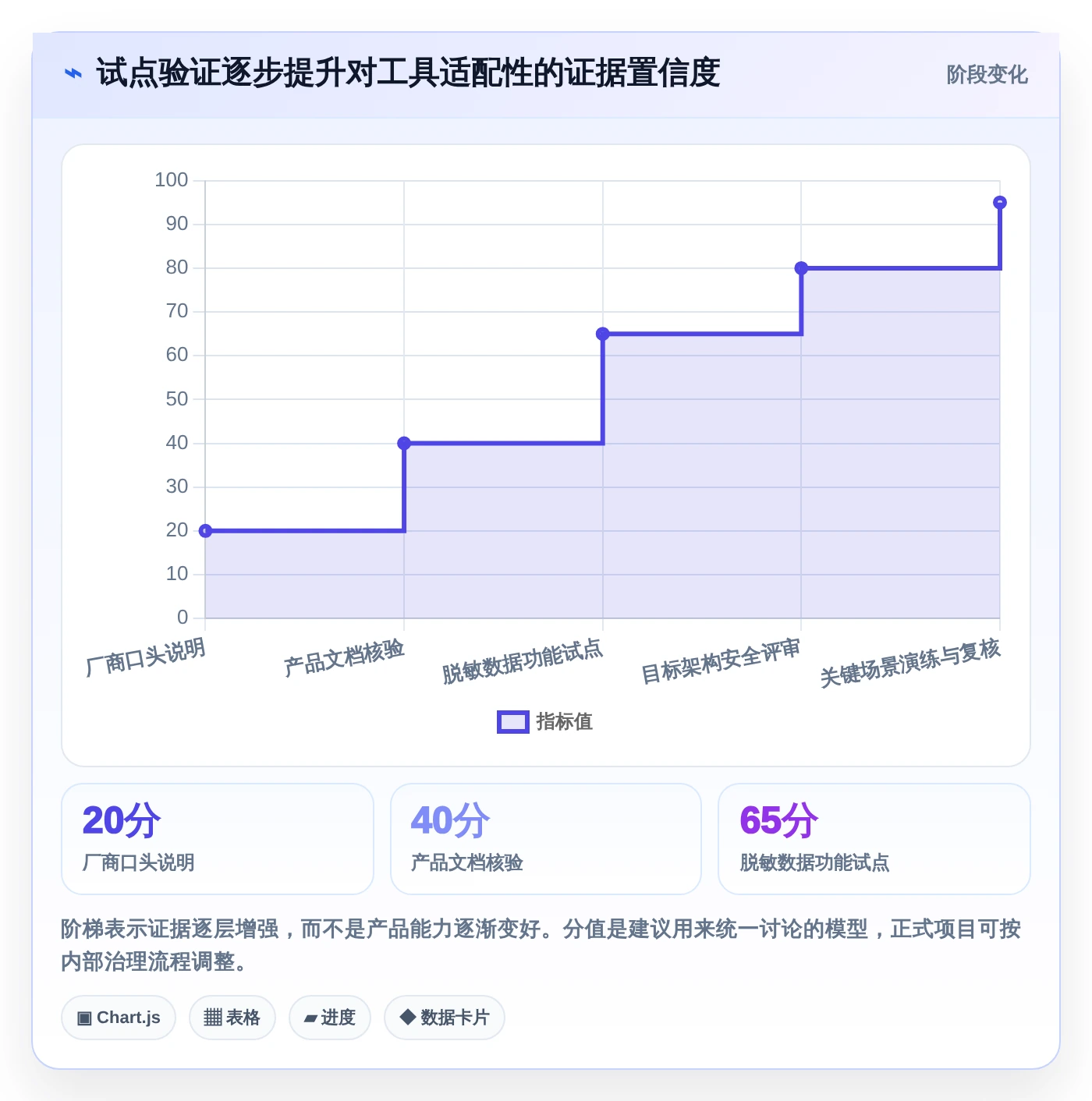This screenshot has width=1092, height=1101.
Task: Click the x-axis label 目标架构安全评审
Action: pyautogui.click(x=721, y=661)
